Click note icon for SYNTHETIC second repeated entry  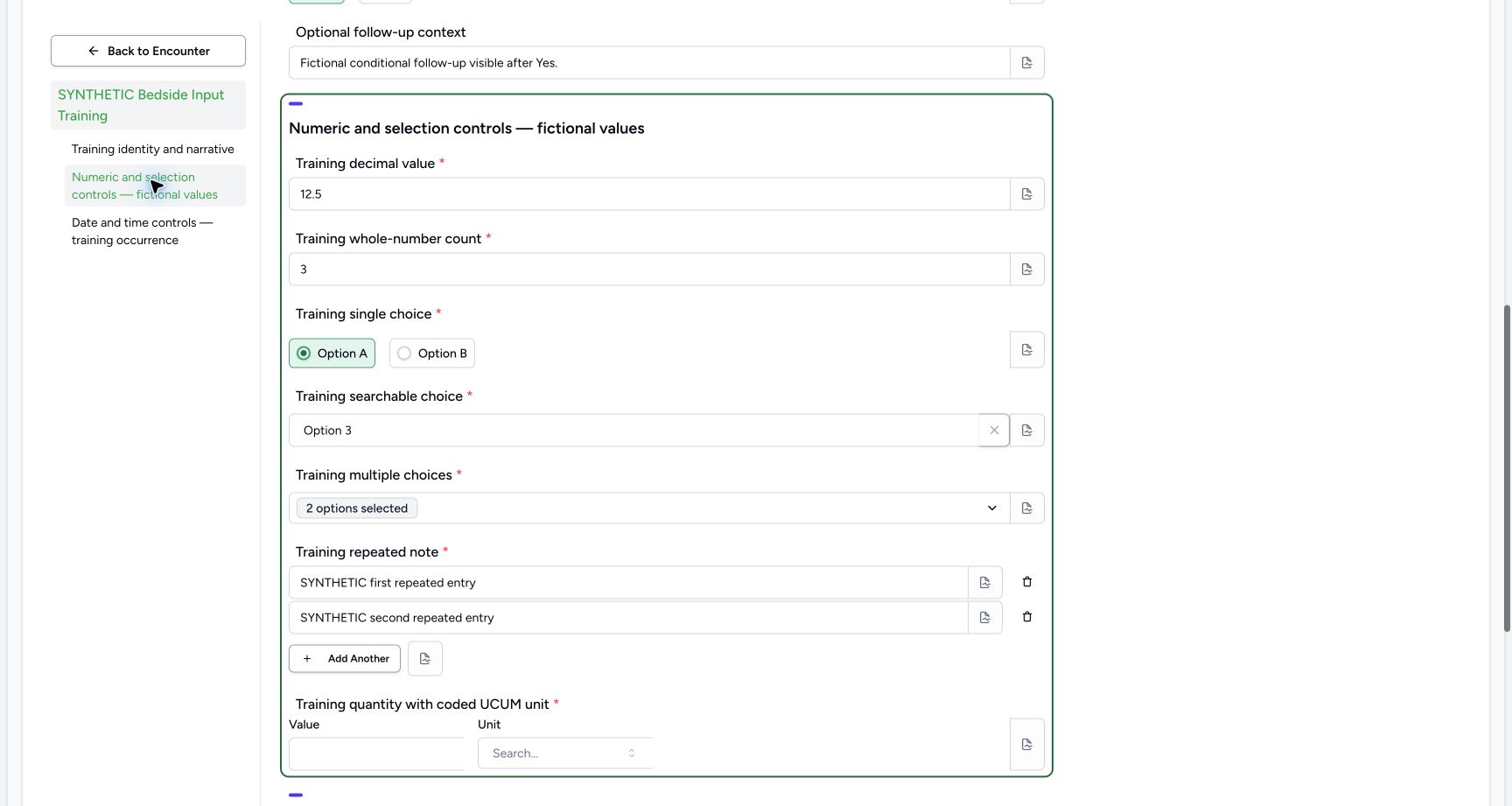[985, 618]
